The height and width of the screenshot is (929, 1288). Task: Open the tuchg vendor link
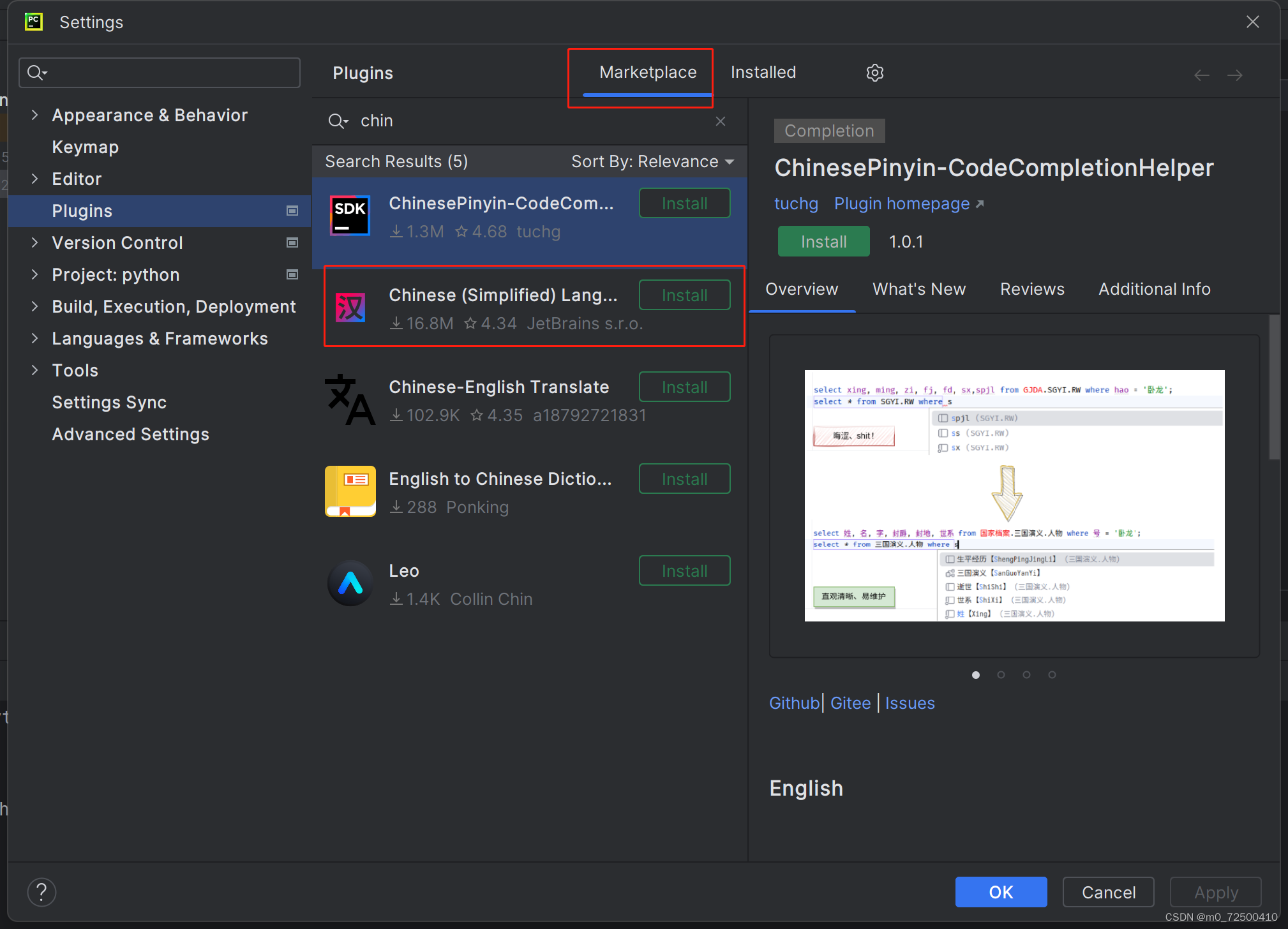pyautogui.click(x=796, y=204)
